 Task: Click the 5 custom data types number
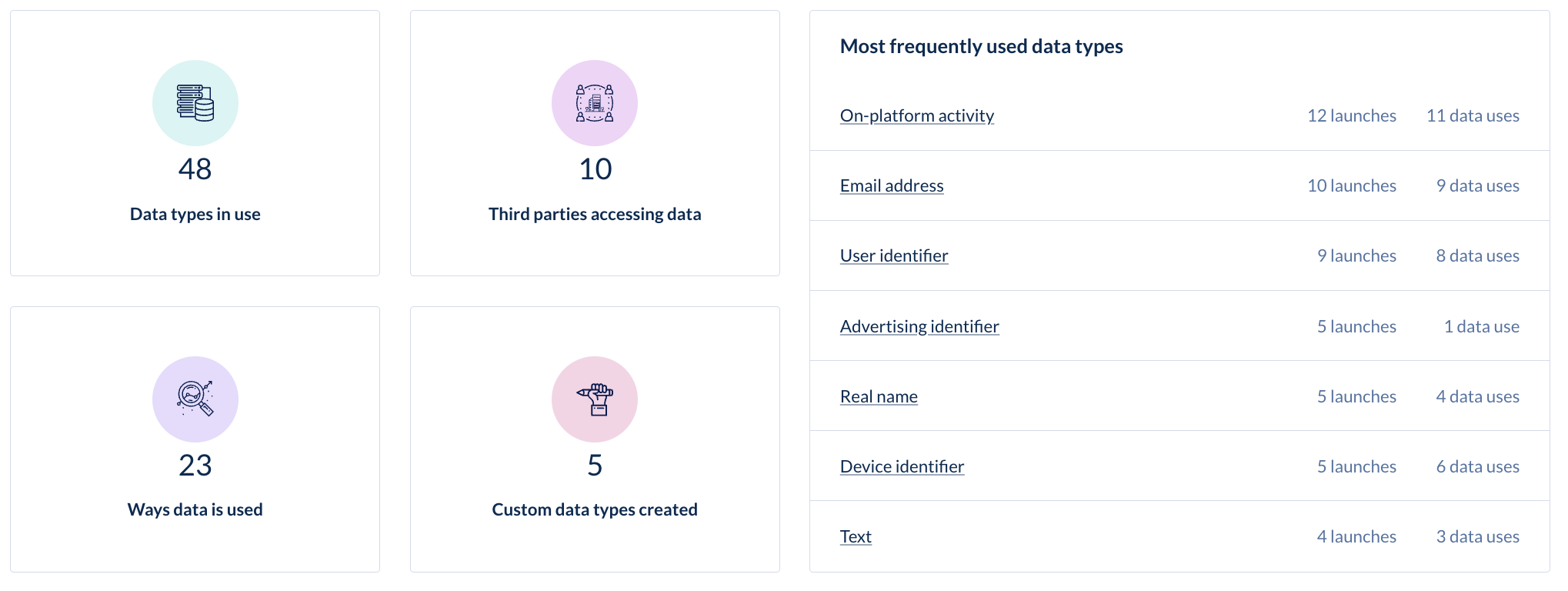(x=595, y=466)
